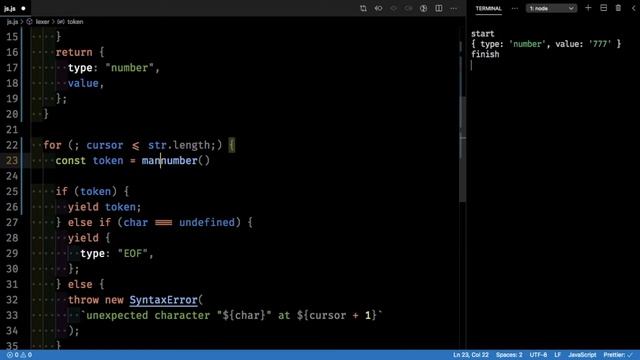
Task: Click the greyed previous change icon
Action: click(393, 8)
